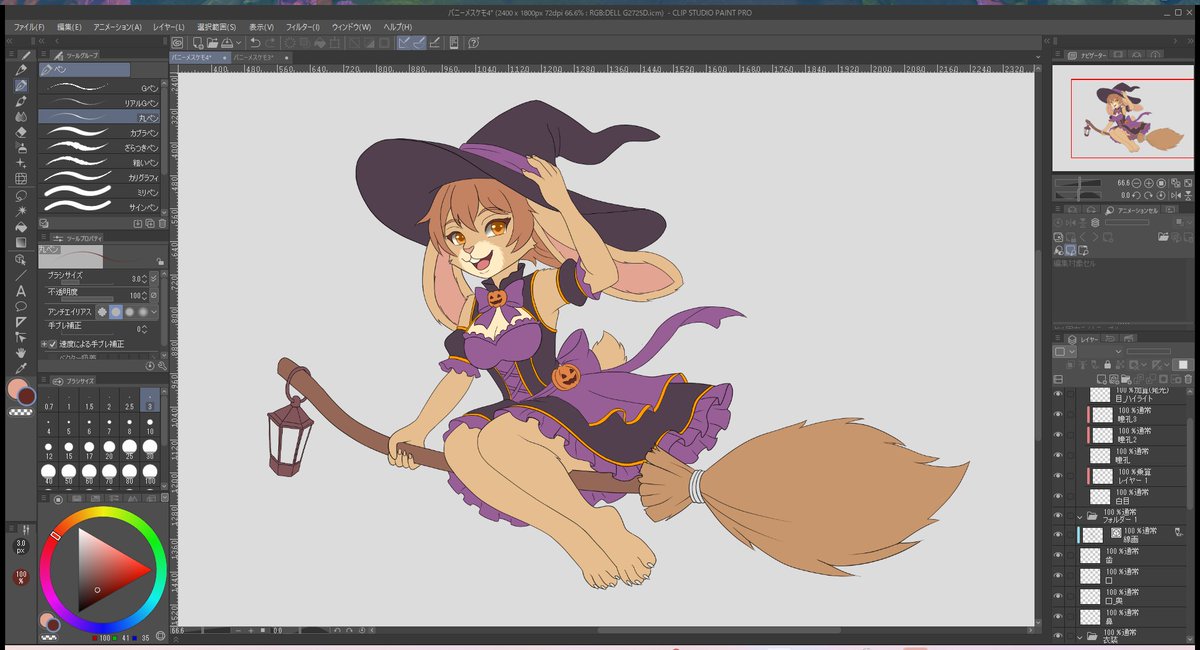Select brush size preset 12
The height and width of the screenshot is (650, 1200).
click(49, 450)
